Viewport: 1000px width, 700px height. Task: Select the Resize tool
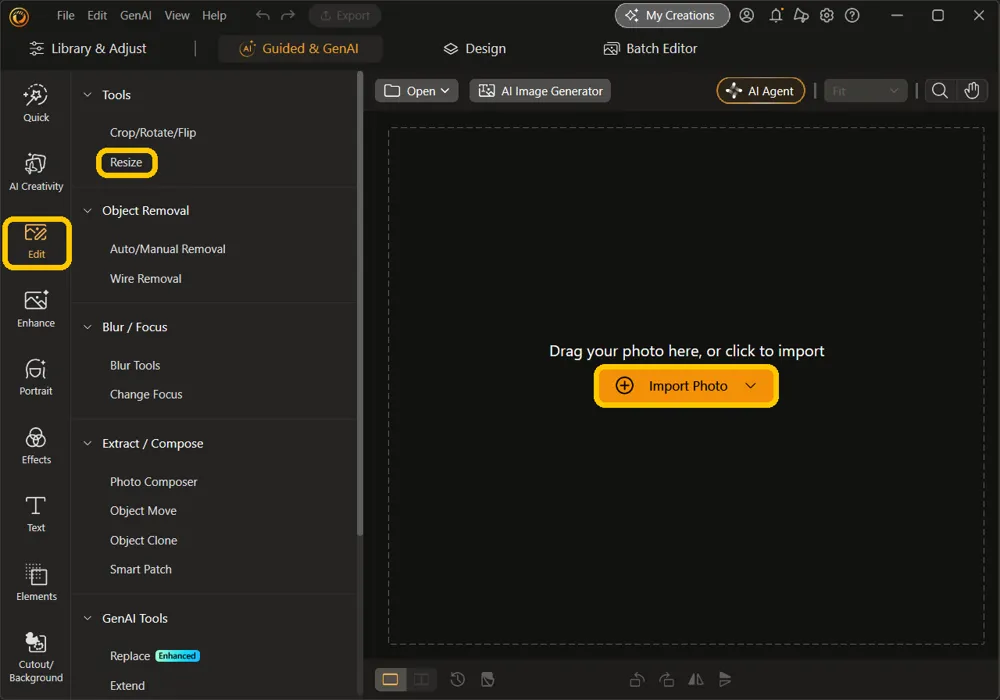[x=126, y=163]
